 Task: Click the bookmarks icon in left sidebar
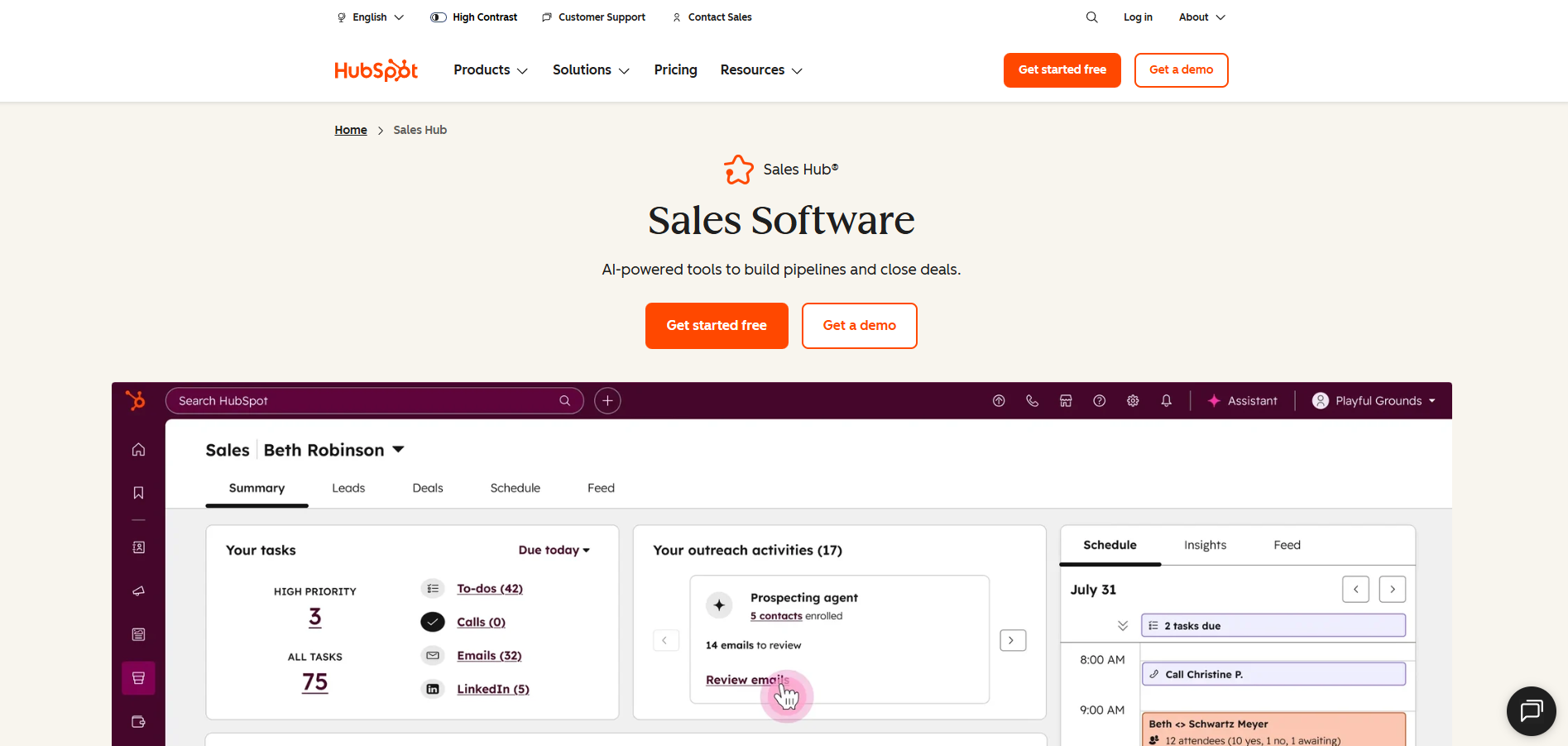[x=138, y=493]
